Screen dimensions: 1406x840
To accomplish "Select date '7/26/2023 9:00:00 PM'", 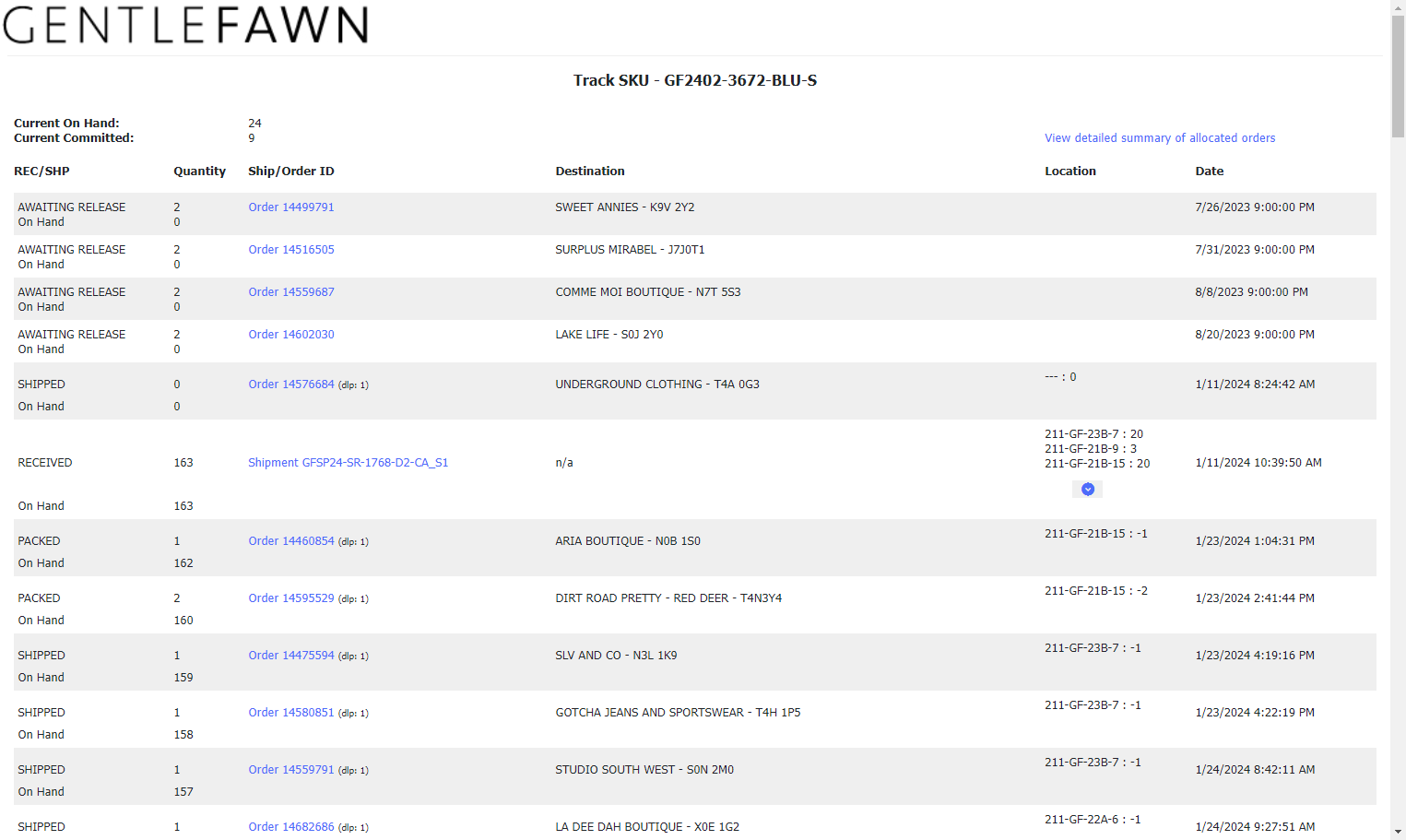I will coord(1255,207).
